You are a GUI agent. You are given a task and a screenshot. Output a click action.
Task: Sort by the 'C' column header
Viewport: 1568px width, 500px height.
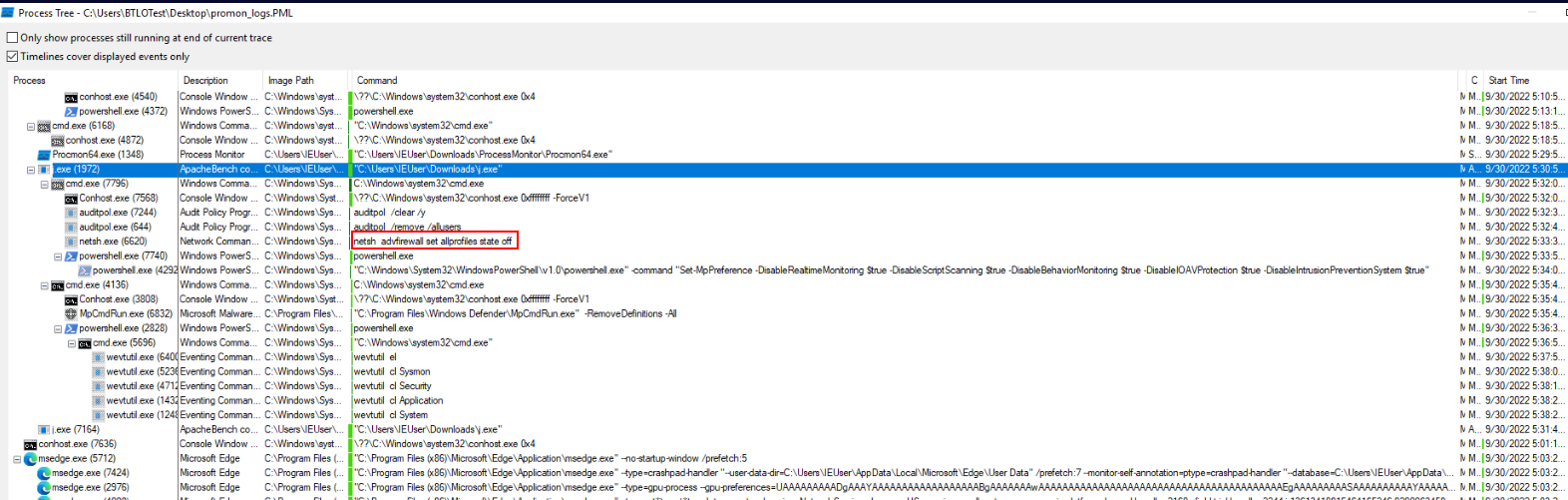click(1474, 80)
